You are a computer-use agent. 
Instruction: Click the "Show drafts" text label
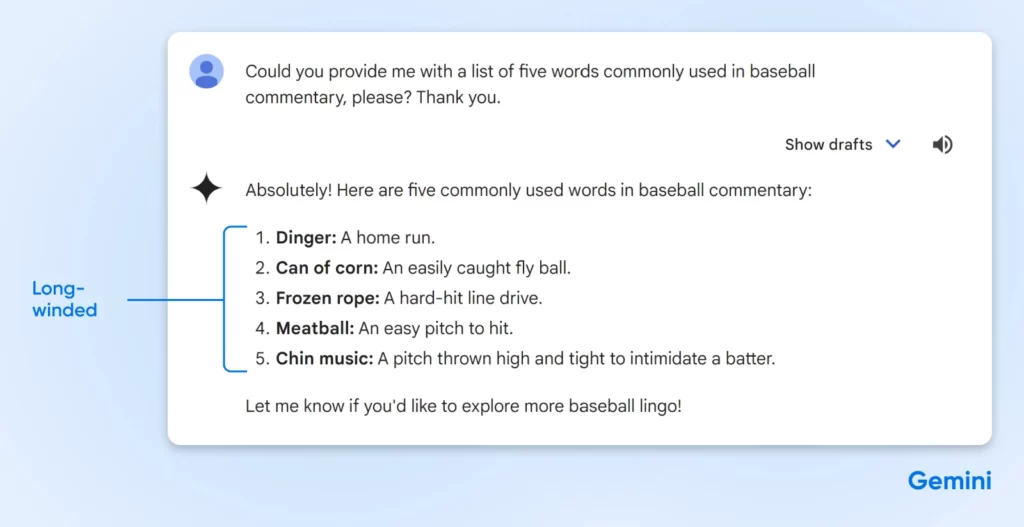point(828,145)
